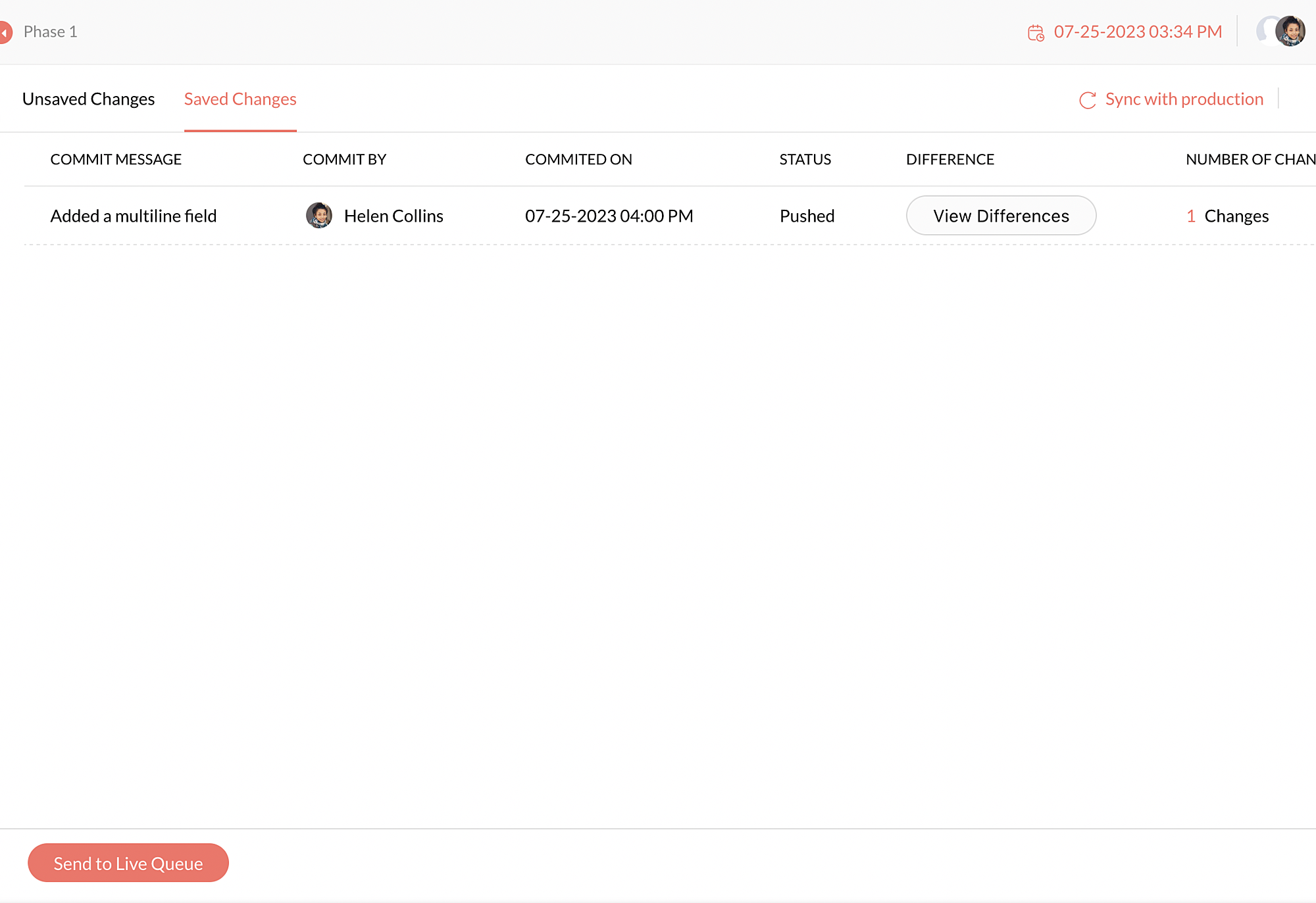
Task: Click Helen Collins' avatar thumbnail
Action: pyautogui.click(x=319, y=216)
